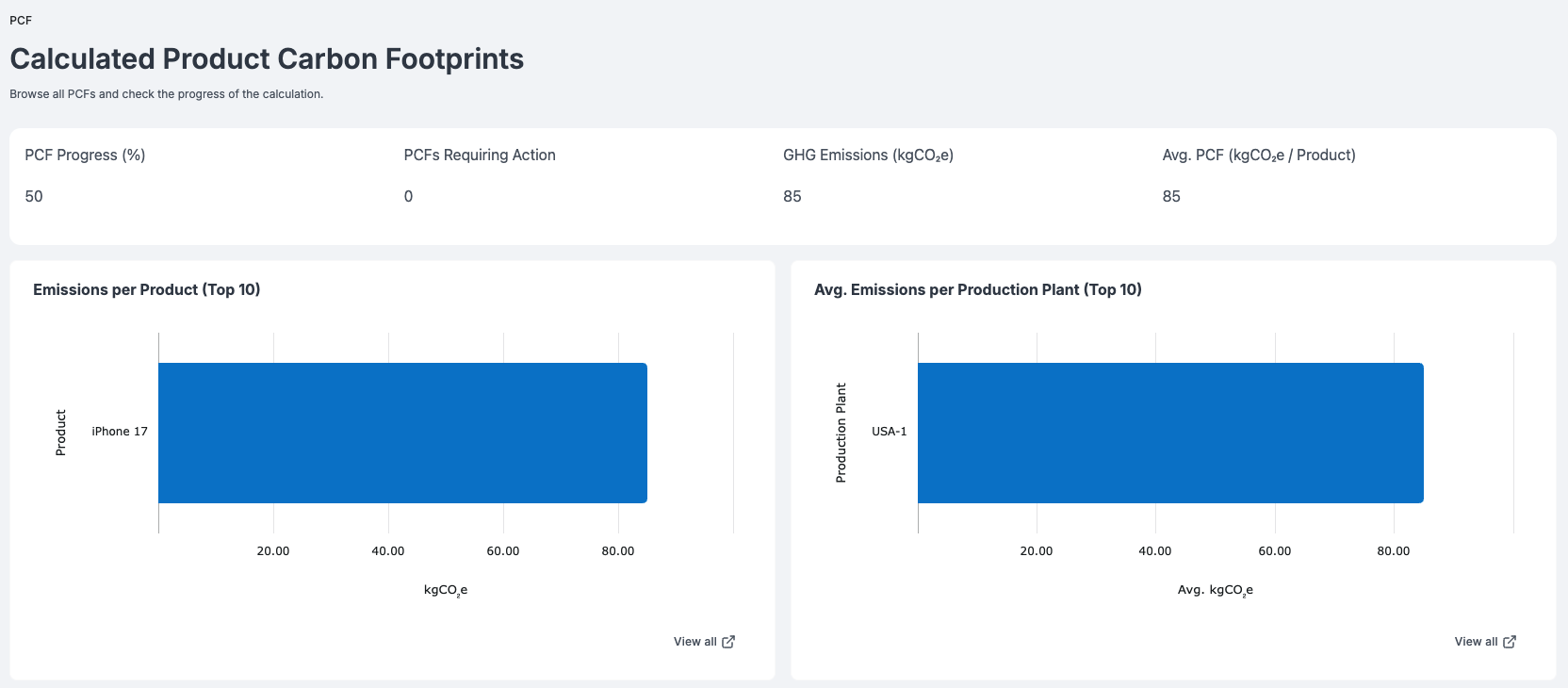Click the PCF Progress (%) metric

pos(85,156)
